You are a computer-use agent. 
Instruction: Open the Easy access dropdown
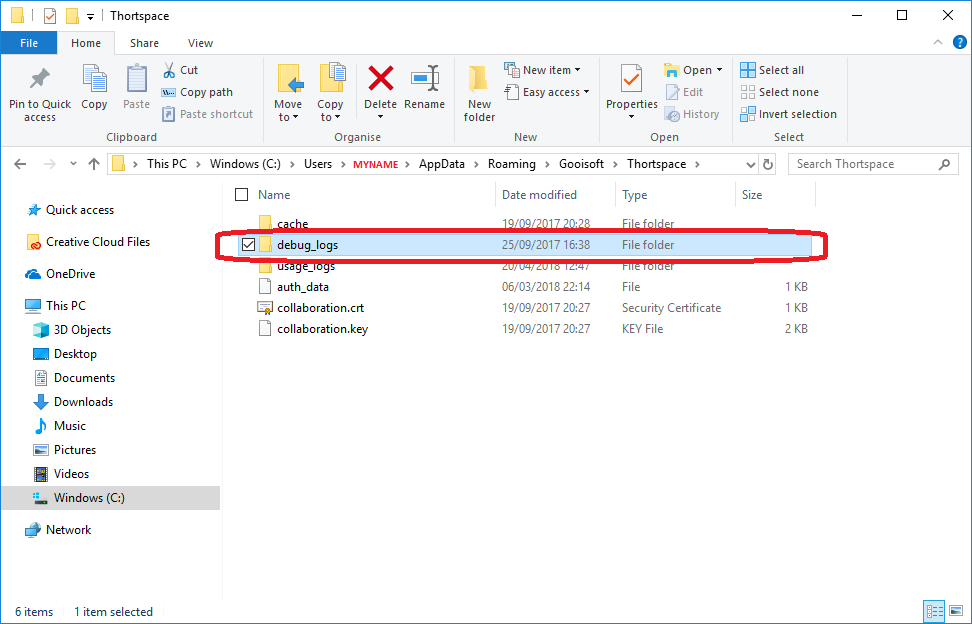pyautogui.click(x=546, y=92)
